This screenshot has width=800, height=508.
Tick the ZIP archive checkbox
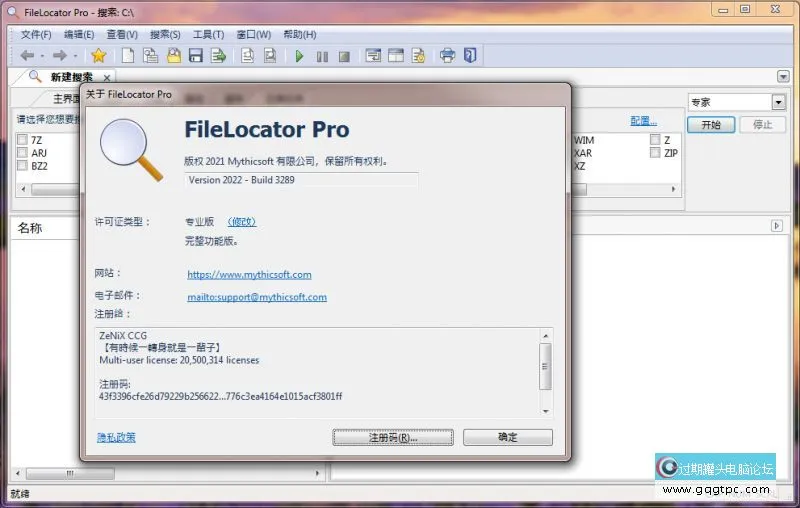655,153
